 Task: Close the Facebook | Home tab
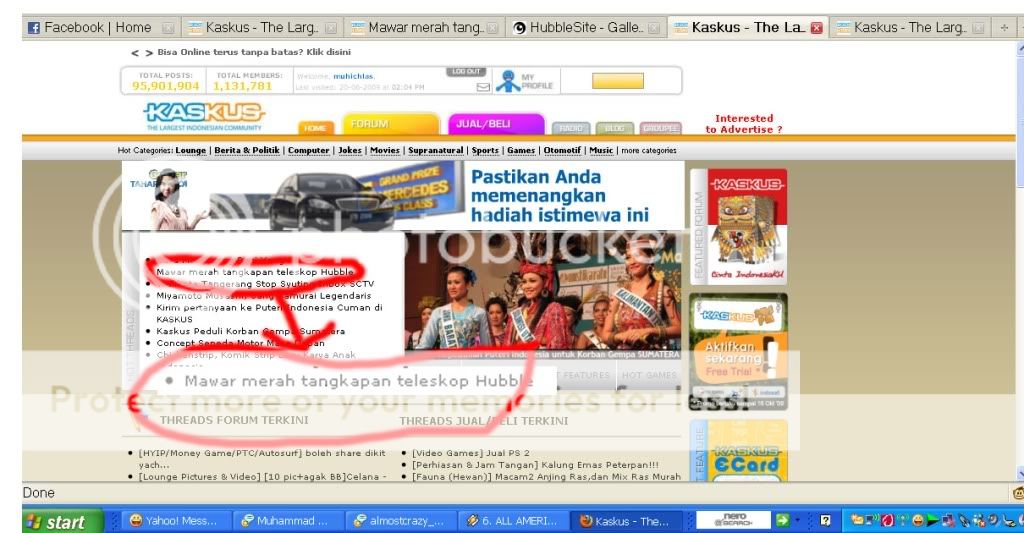tap(168, 28)
